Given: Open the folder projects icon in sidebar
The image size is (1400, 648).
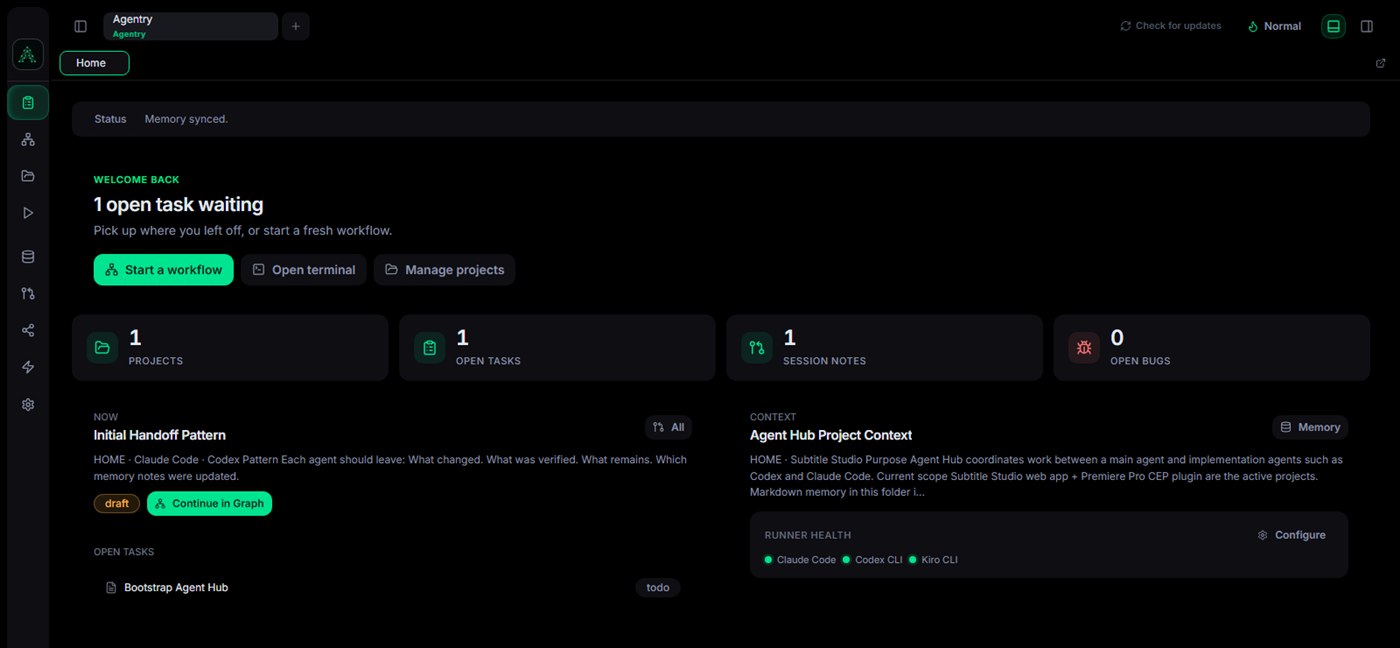Looking at the screenshot, I should click(x=28, y=176).
